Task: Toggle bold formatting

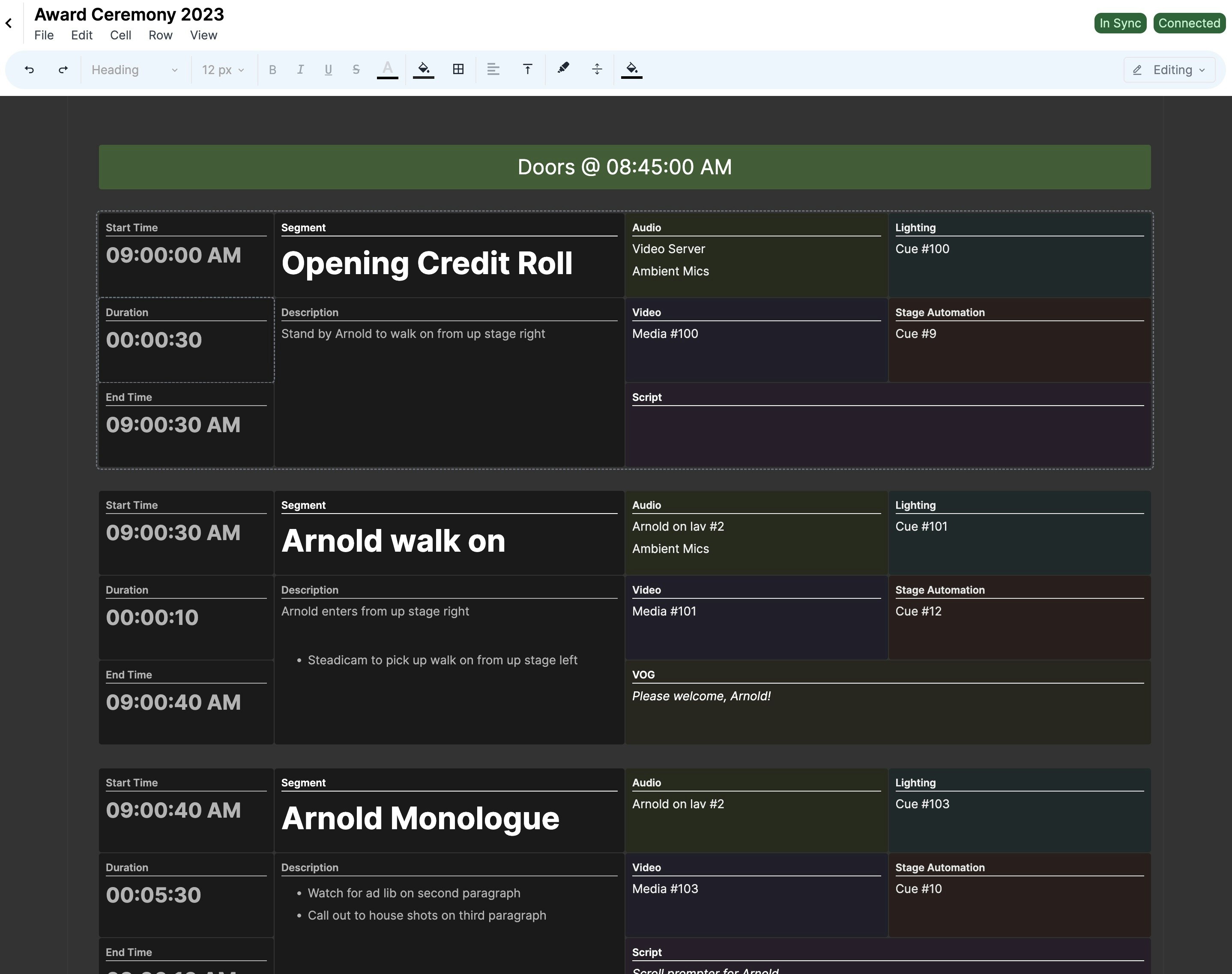Action: pos(272,69)
